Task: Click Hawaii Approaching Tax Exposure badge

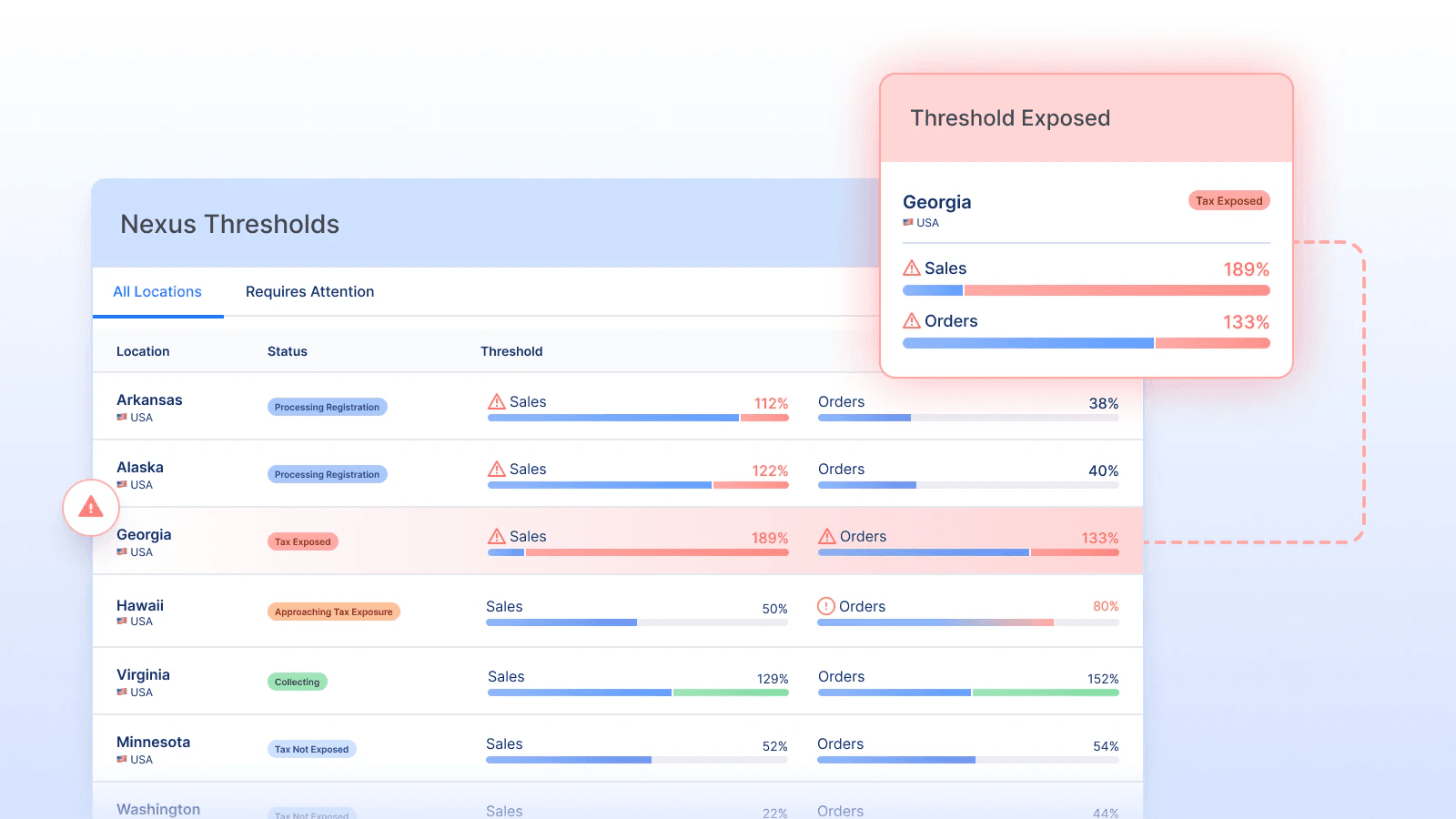Action: click(x=334, y=612)
